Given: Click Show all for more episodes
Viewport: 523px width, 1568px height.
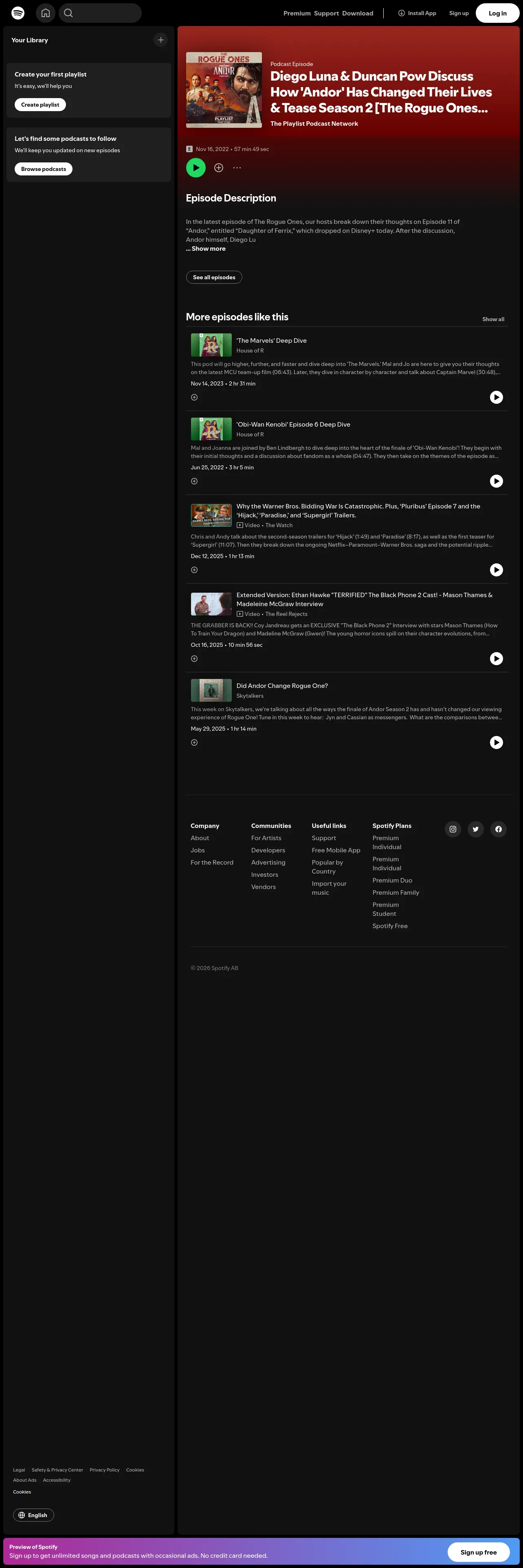Looking at the screenshot, I should [x=493, y=319].
